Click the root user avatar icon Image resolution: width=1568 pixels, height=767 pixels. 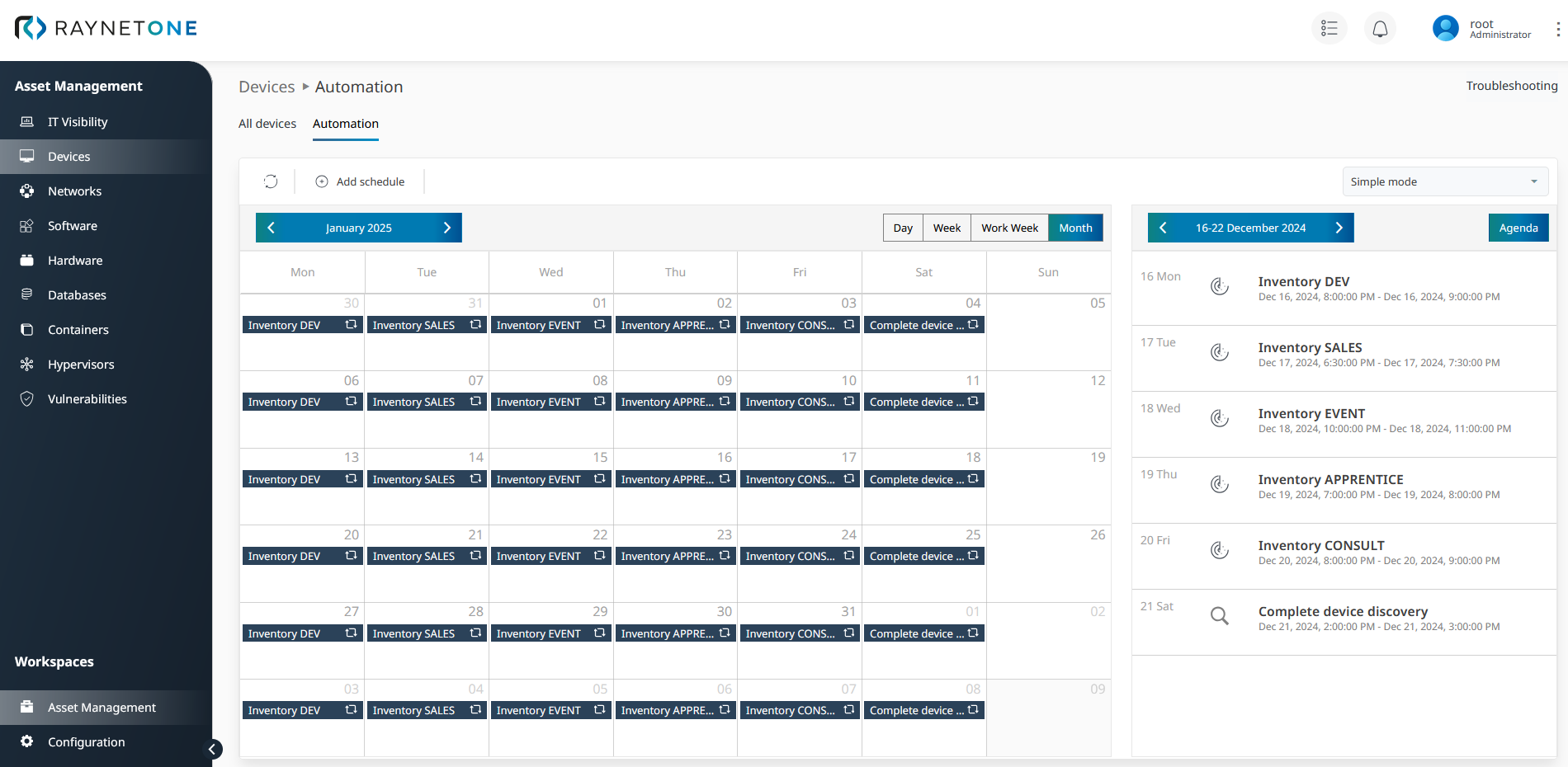point(1445,29)
